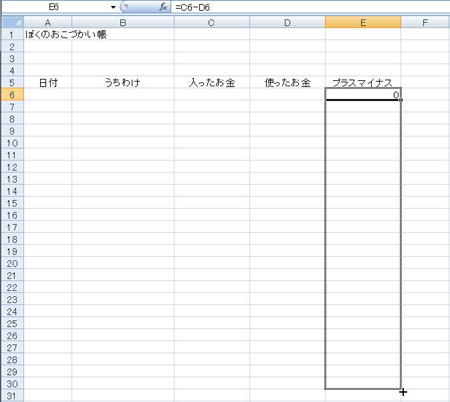
Task: Select row 18 header
Action: pos(13,239)
